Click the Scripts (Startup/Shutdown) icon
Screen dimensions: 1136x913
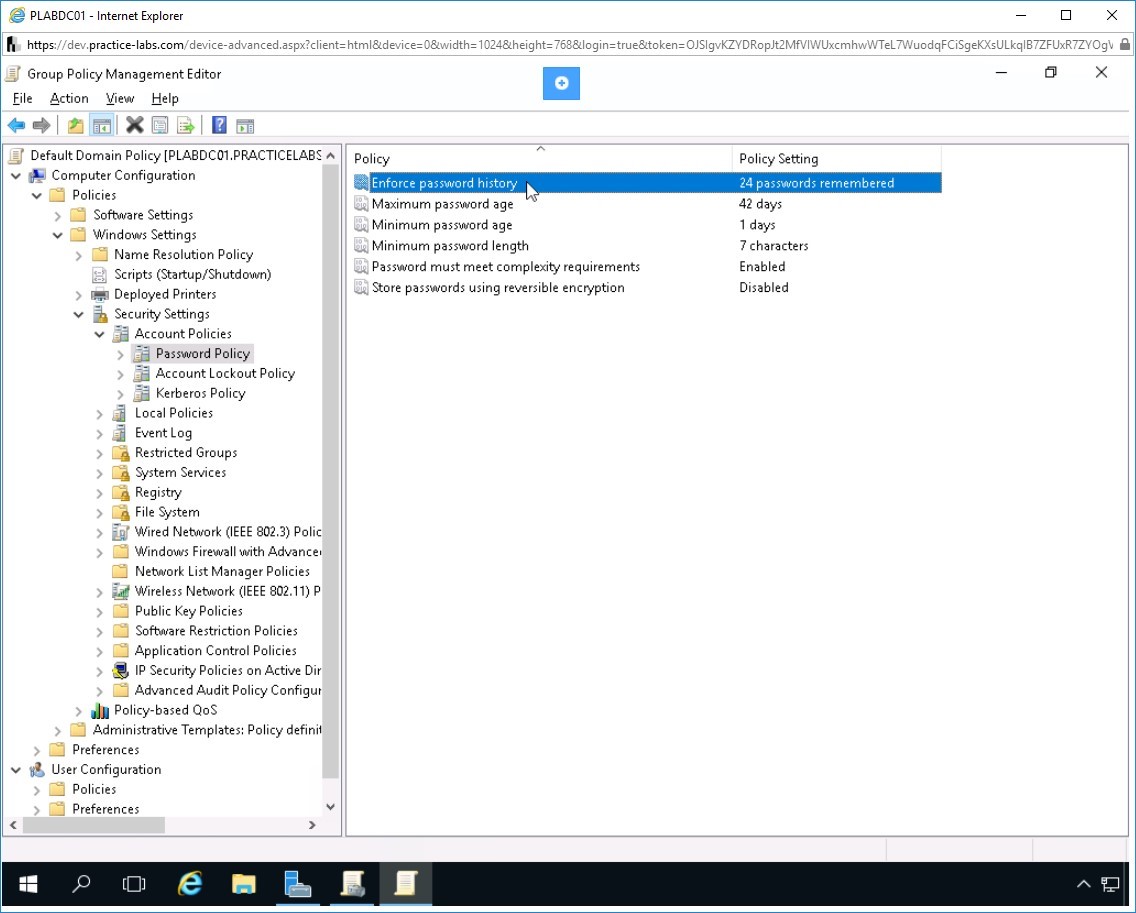[100, 275]
